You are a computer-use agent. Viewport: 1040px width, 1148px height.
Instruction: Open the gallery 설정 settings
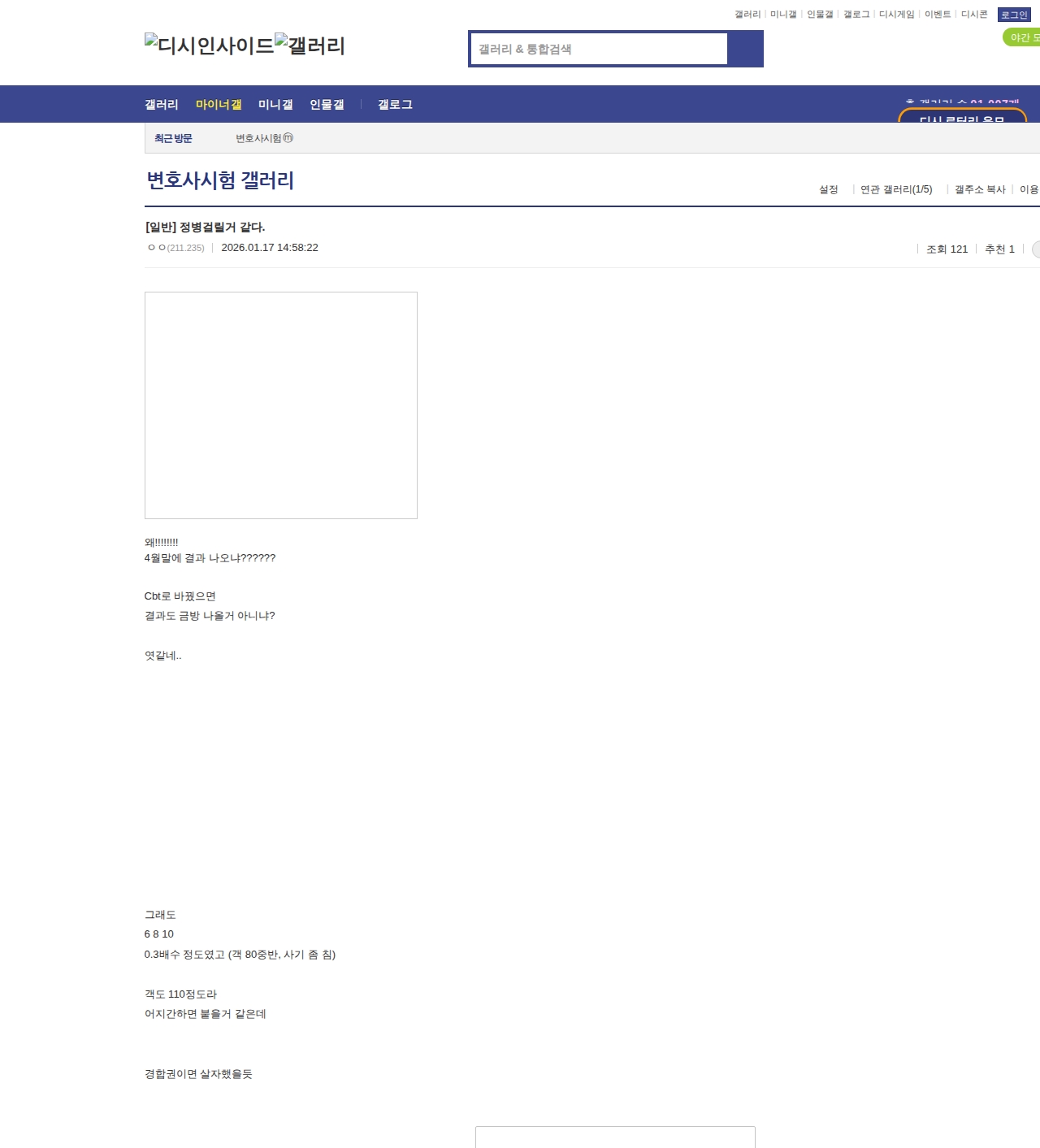point(828,189)
